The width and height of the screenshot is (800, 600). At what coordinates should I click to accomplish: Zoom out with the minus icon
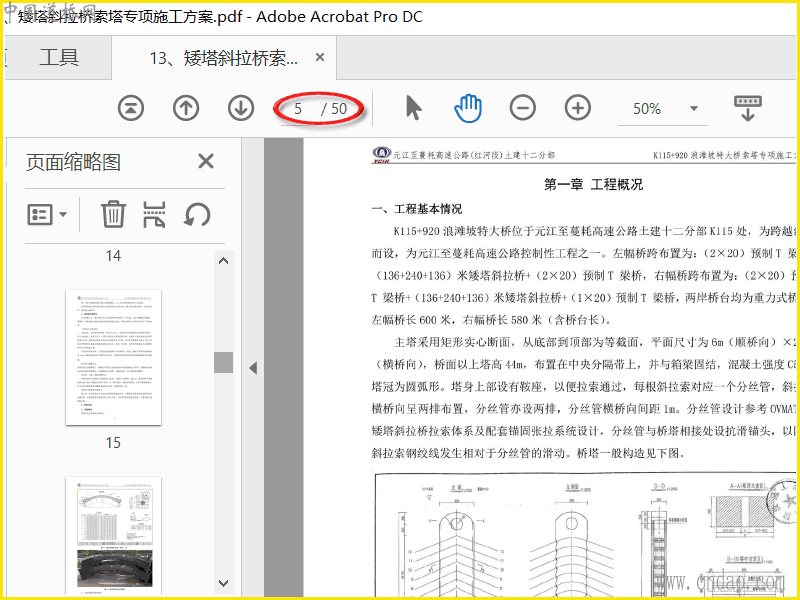click(523, 108)
